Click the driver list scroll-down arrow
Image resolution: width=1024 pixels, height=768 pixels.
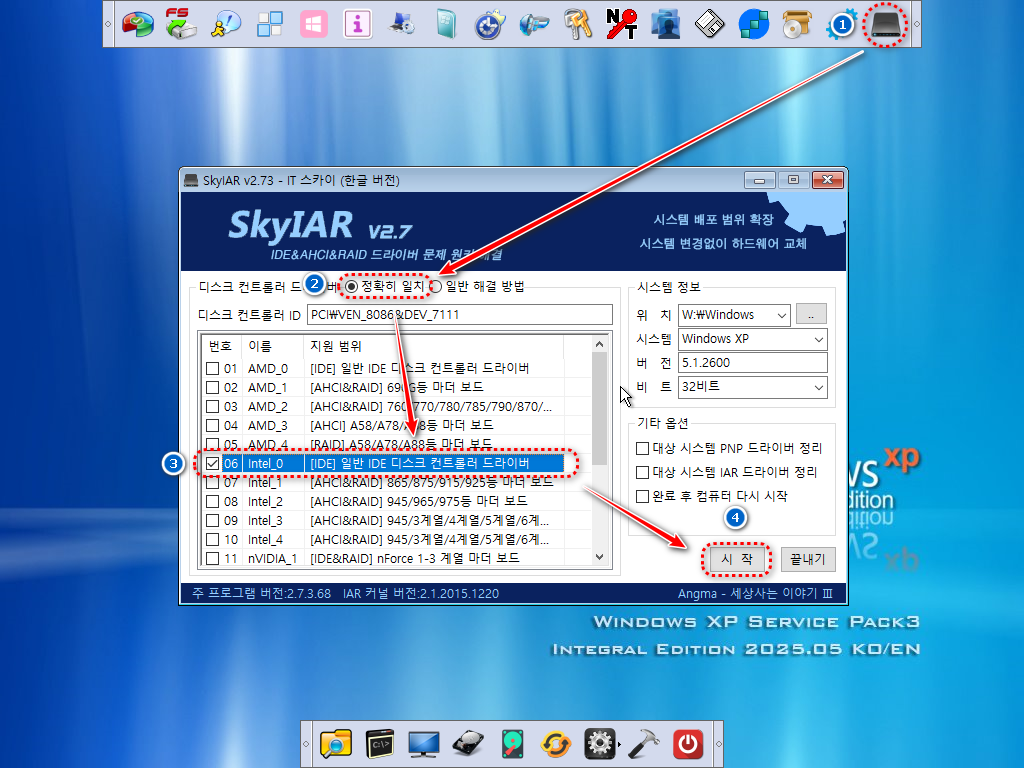coord(600,557)
